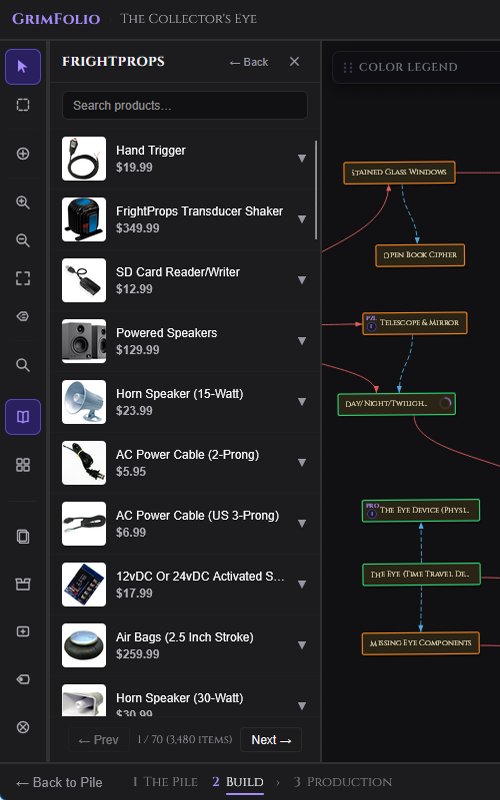The height and width of the screenshot is (800, 500).
Task: Click the Back link in FrightProps panel
Action: tap(249, 62)
